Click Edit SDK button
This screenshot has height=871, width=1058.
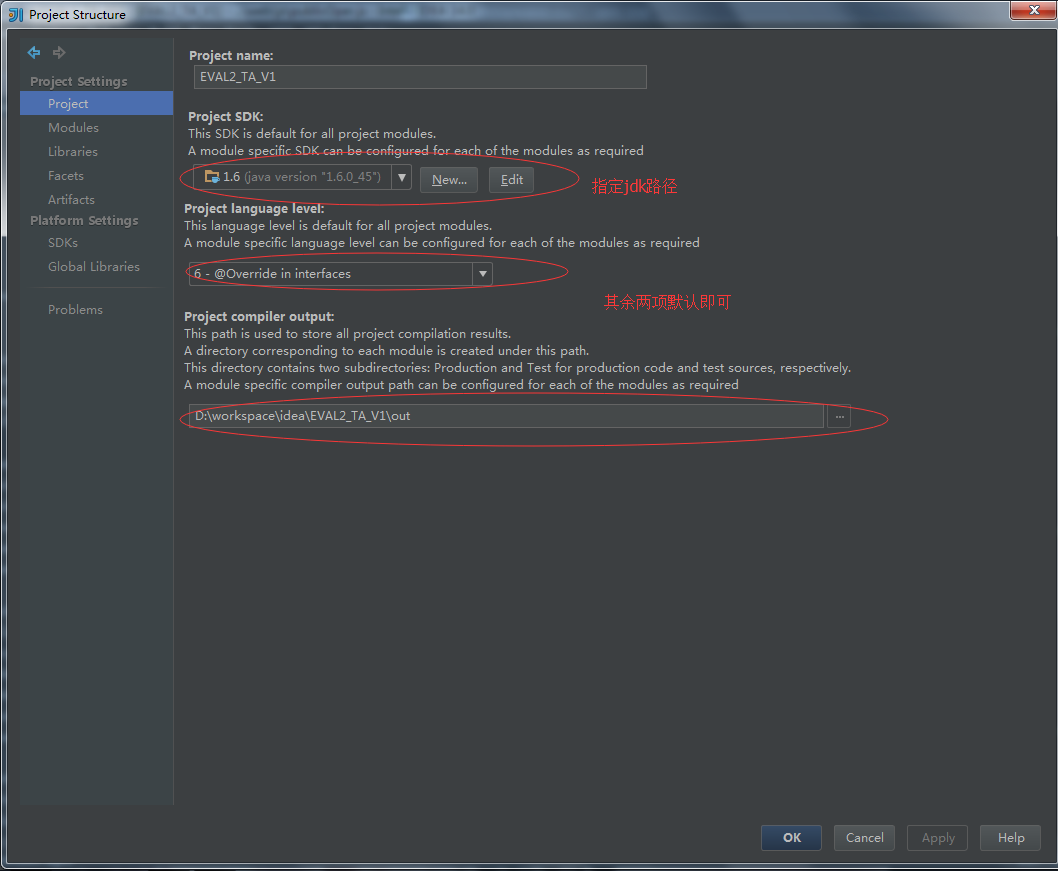click(x=511, y=180)
